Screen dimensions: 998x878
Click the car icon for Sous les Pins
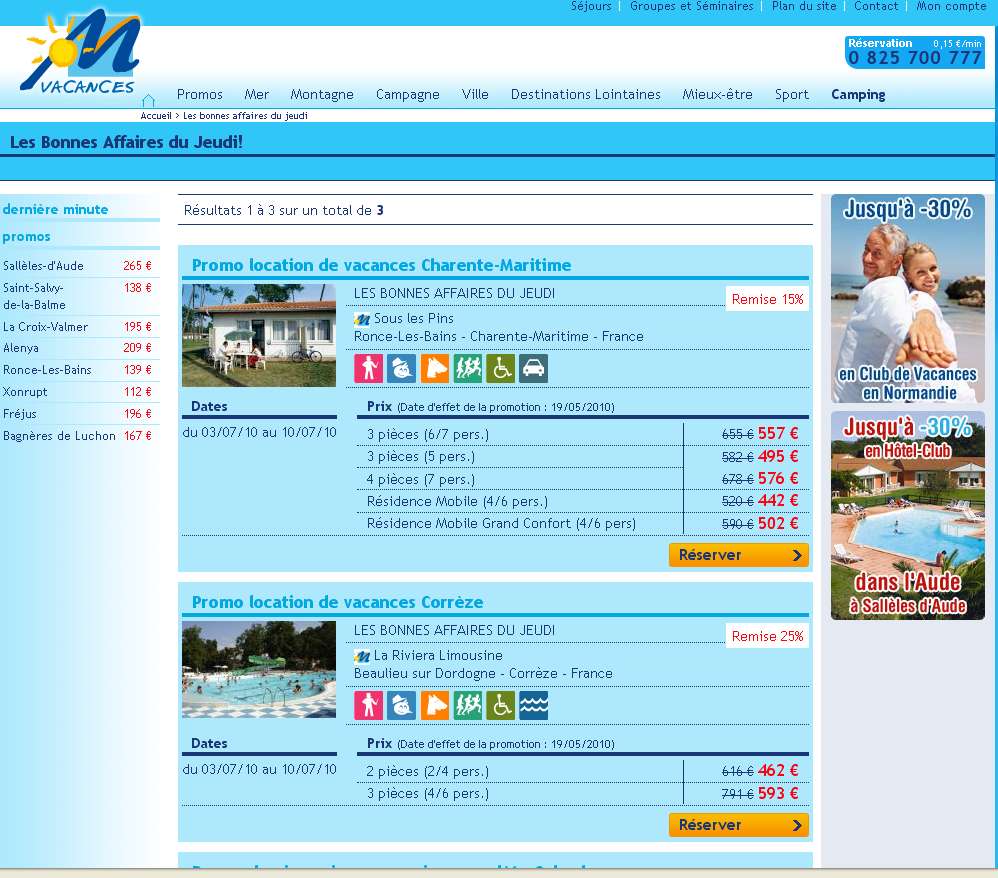(533, 369)
